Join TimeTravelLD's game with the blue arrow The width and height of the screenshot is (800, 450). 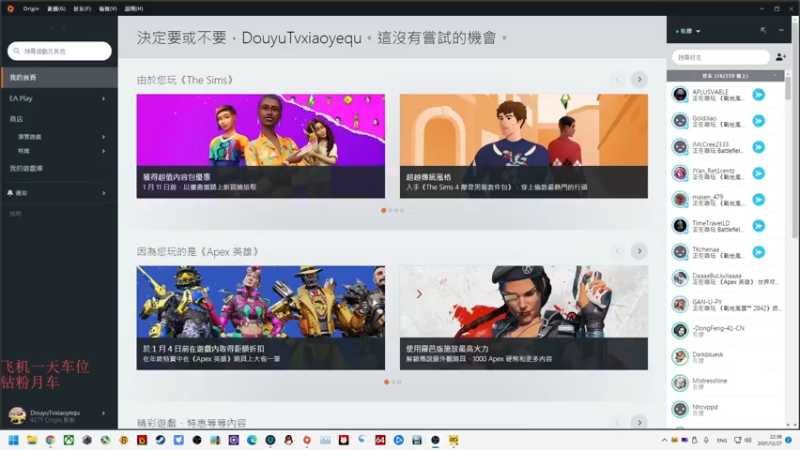[759, 226]
